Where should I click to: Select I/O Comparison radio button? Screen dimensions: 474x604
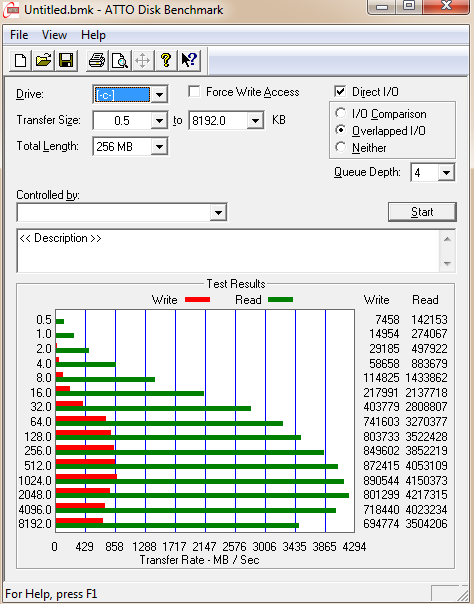[x=340, y=113]
